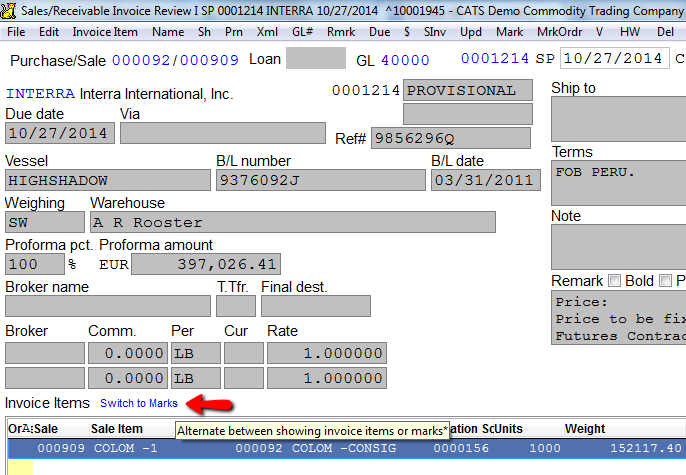
Task: Click the Weighing field SW
Action: pos(45,222)
